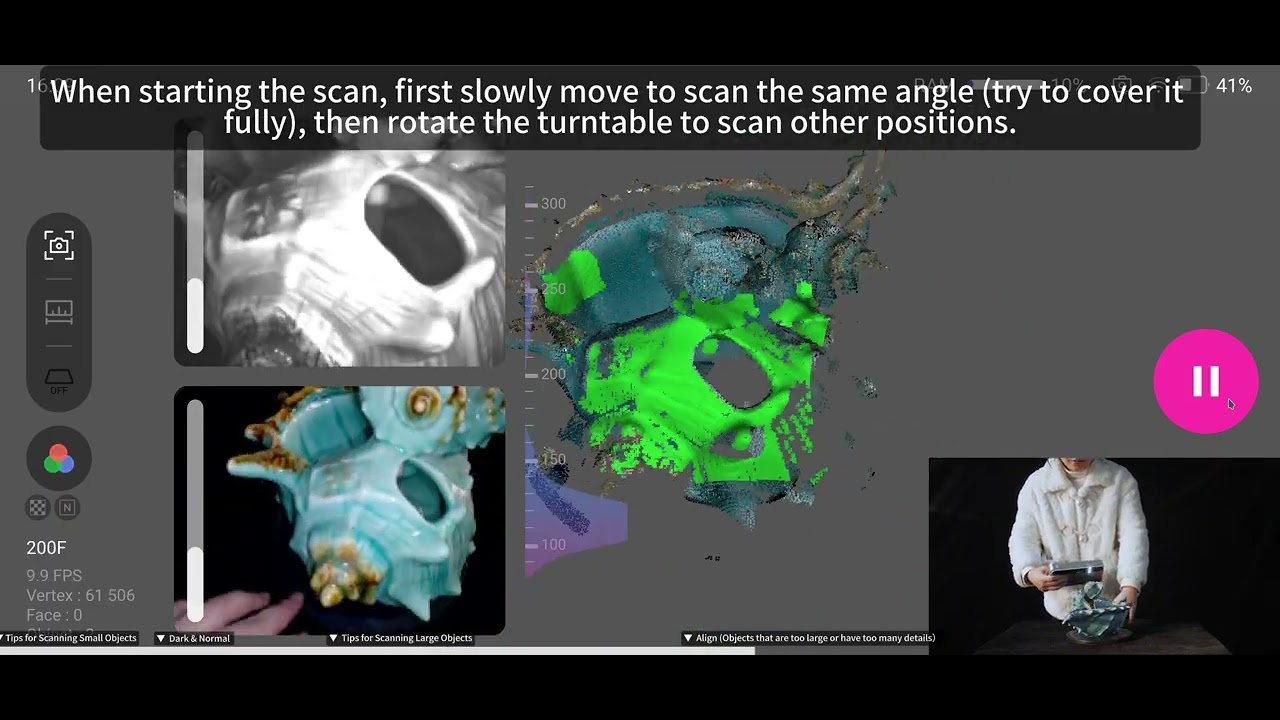
Task: Click the Vertex : 61 506 count
Action: click(x=80, y=596)
